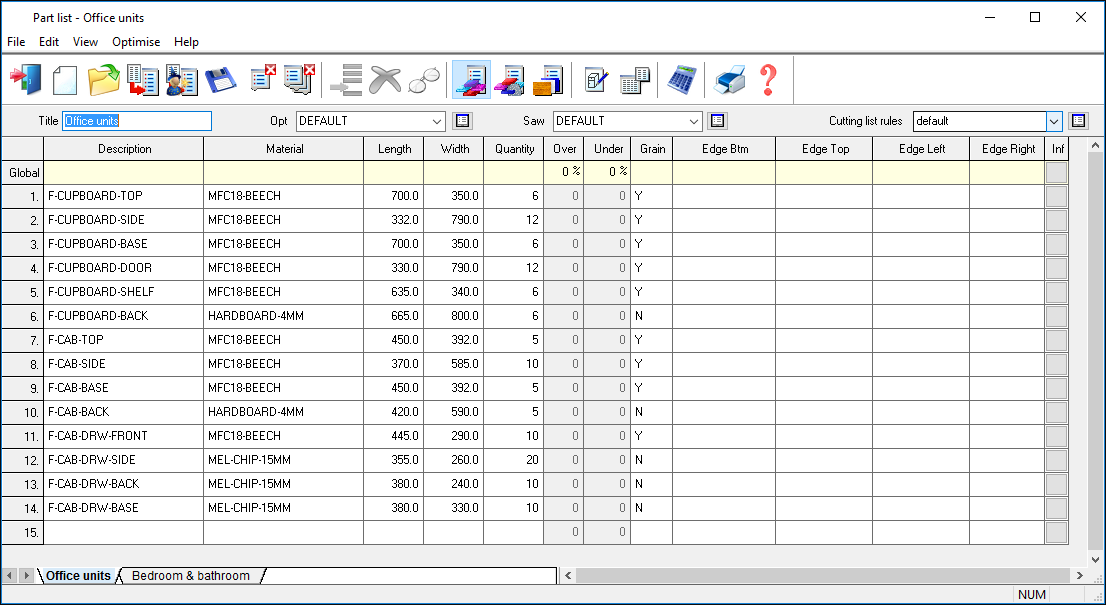The width and height of the screenshot is (1106, 605).
Task: Click the wizard import icon
Action: point(182,79)
